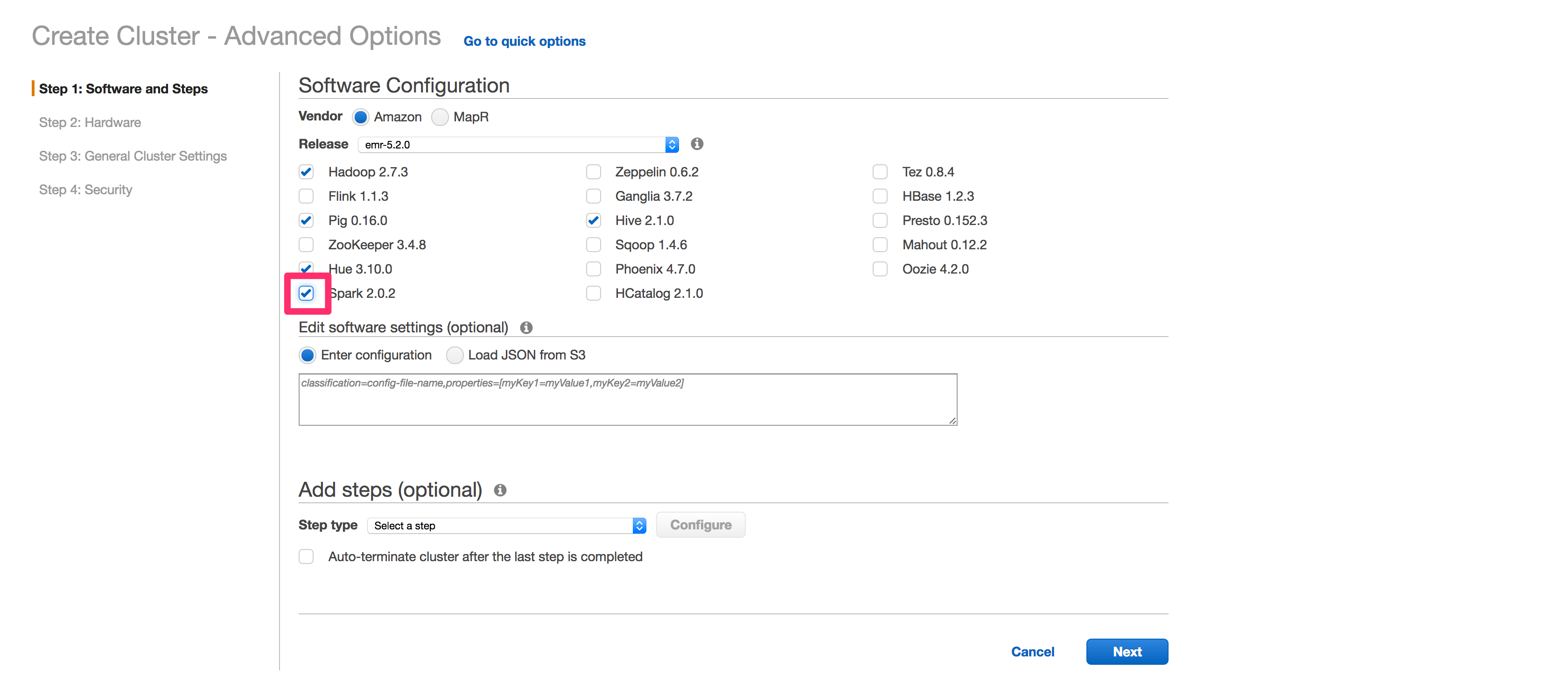Click Go to quick options link
The width and height of the screenshot is (1568, 697).
click(524, 41)
